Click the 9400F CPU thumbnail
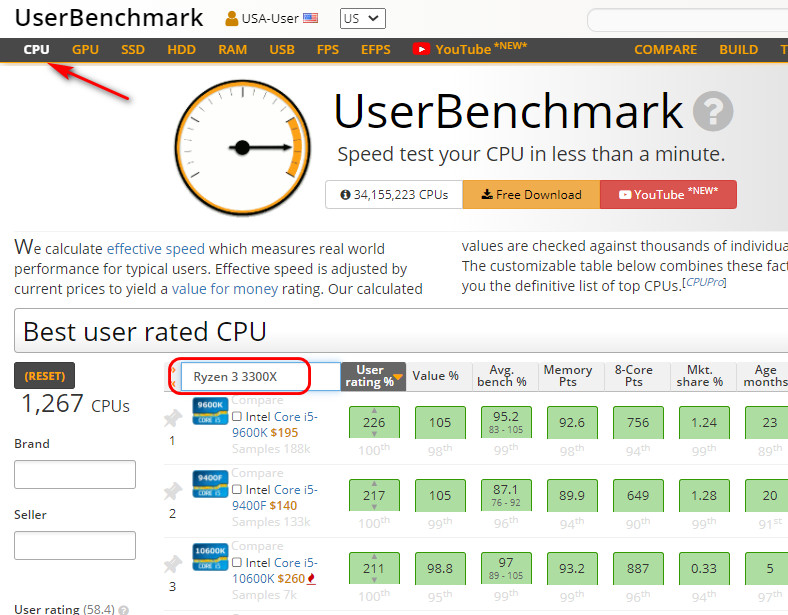Viewport: 788px width, 615px height. (x=210, y=484)
